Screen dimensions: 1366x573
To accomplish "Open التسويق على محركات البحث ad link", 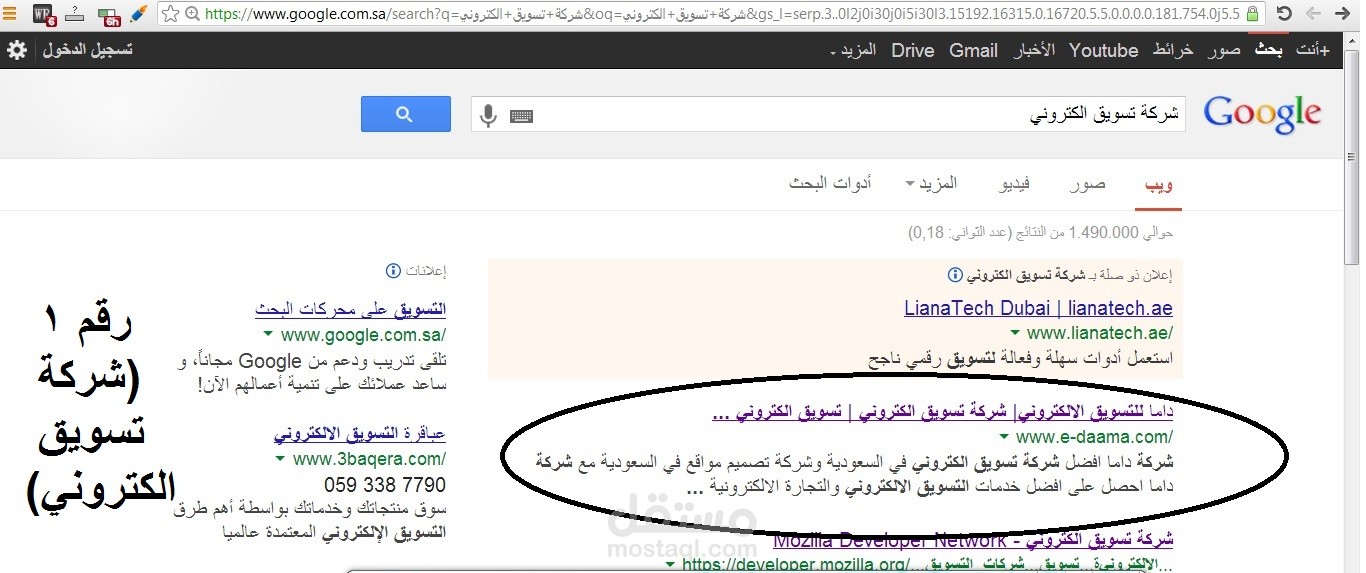I will (350, 310).
